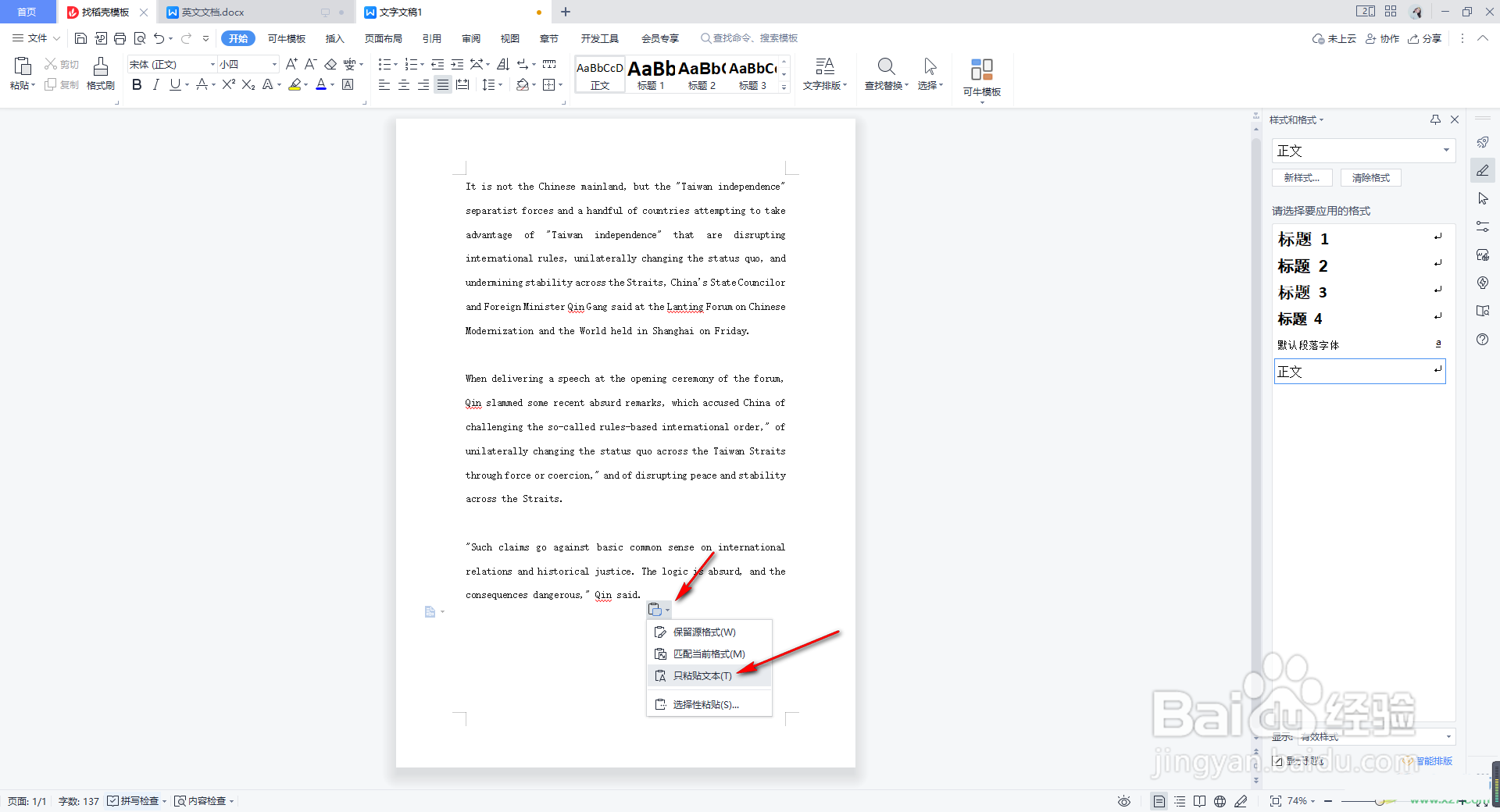Open 选择性粘贴(S)... dialog

pyautogui.click(x=709, y=704)
